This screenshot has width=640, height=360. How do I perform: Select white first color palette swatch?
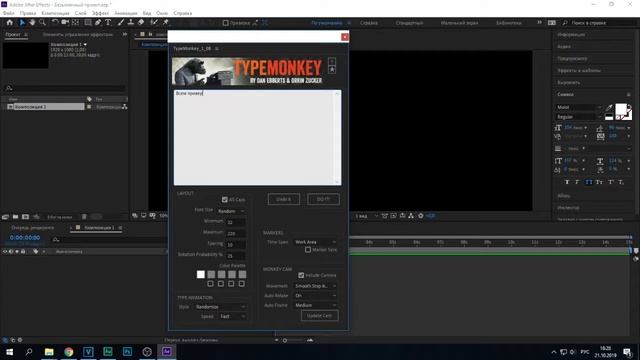coord(200,274)
